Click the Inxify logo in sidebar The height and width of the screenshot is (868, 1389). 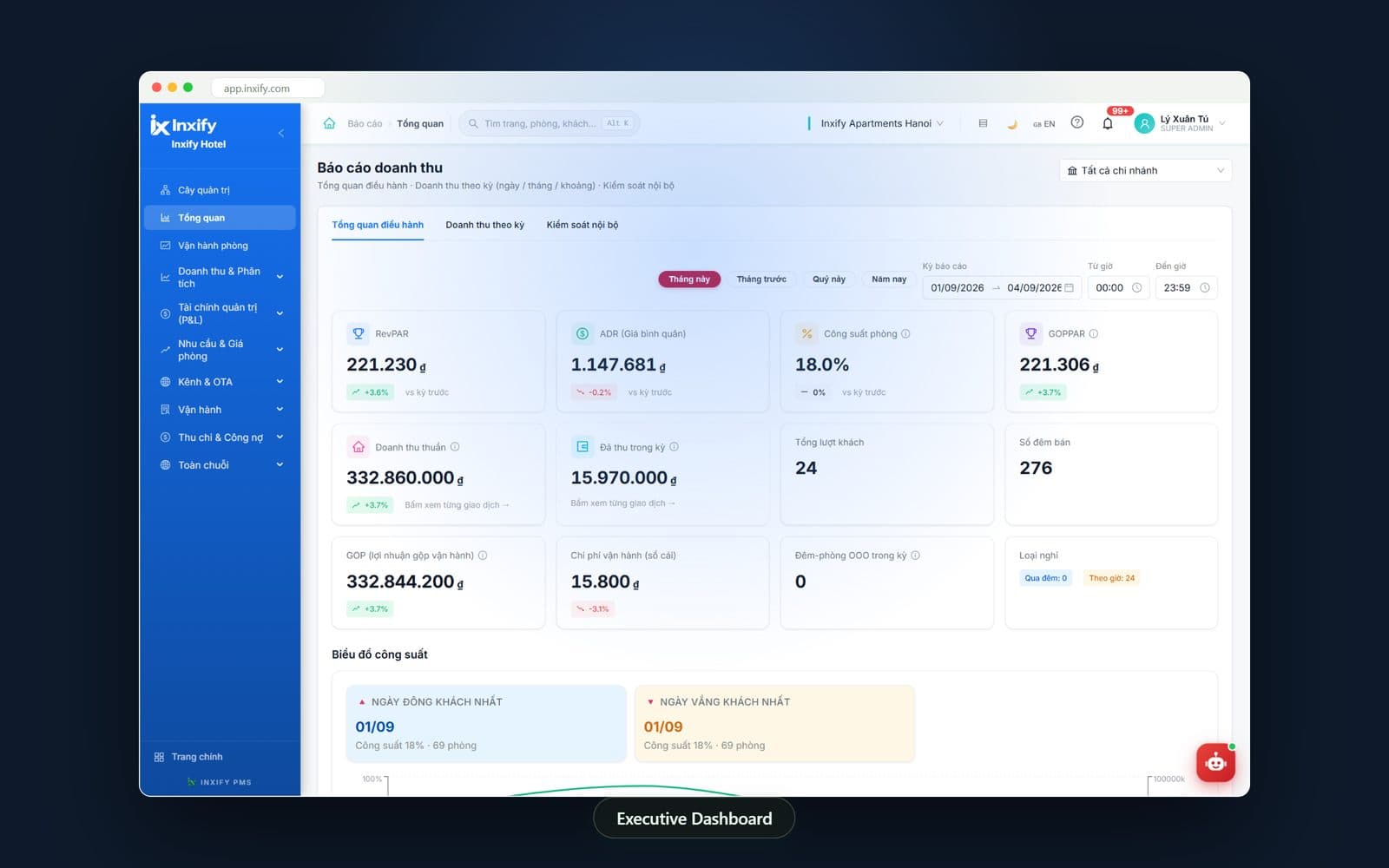(184, 126)
